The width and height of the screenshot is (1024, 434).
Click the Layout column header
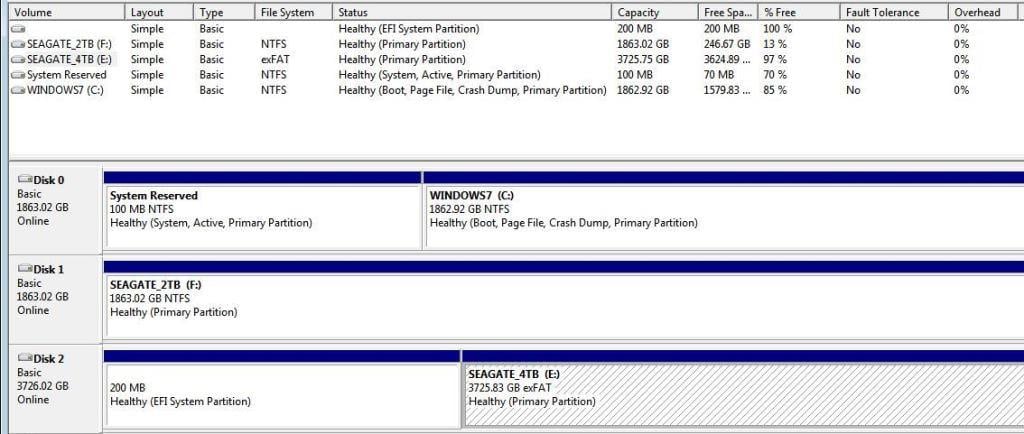(159, 12)
